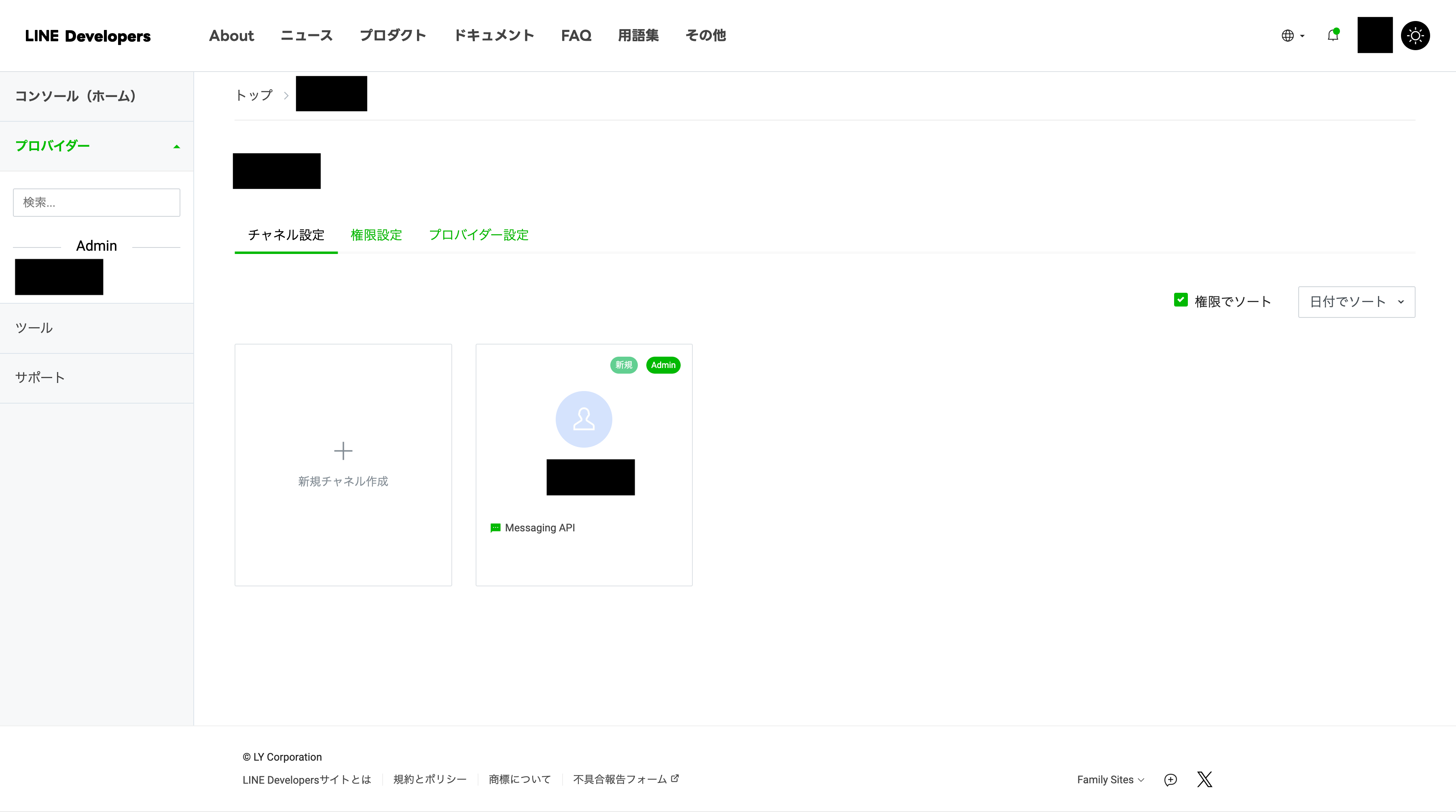Open 規約とポリシー link
The width and height of the screenshot is (1456, 812).
tap(430, 779)
